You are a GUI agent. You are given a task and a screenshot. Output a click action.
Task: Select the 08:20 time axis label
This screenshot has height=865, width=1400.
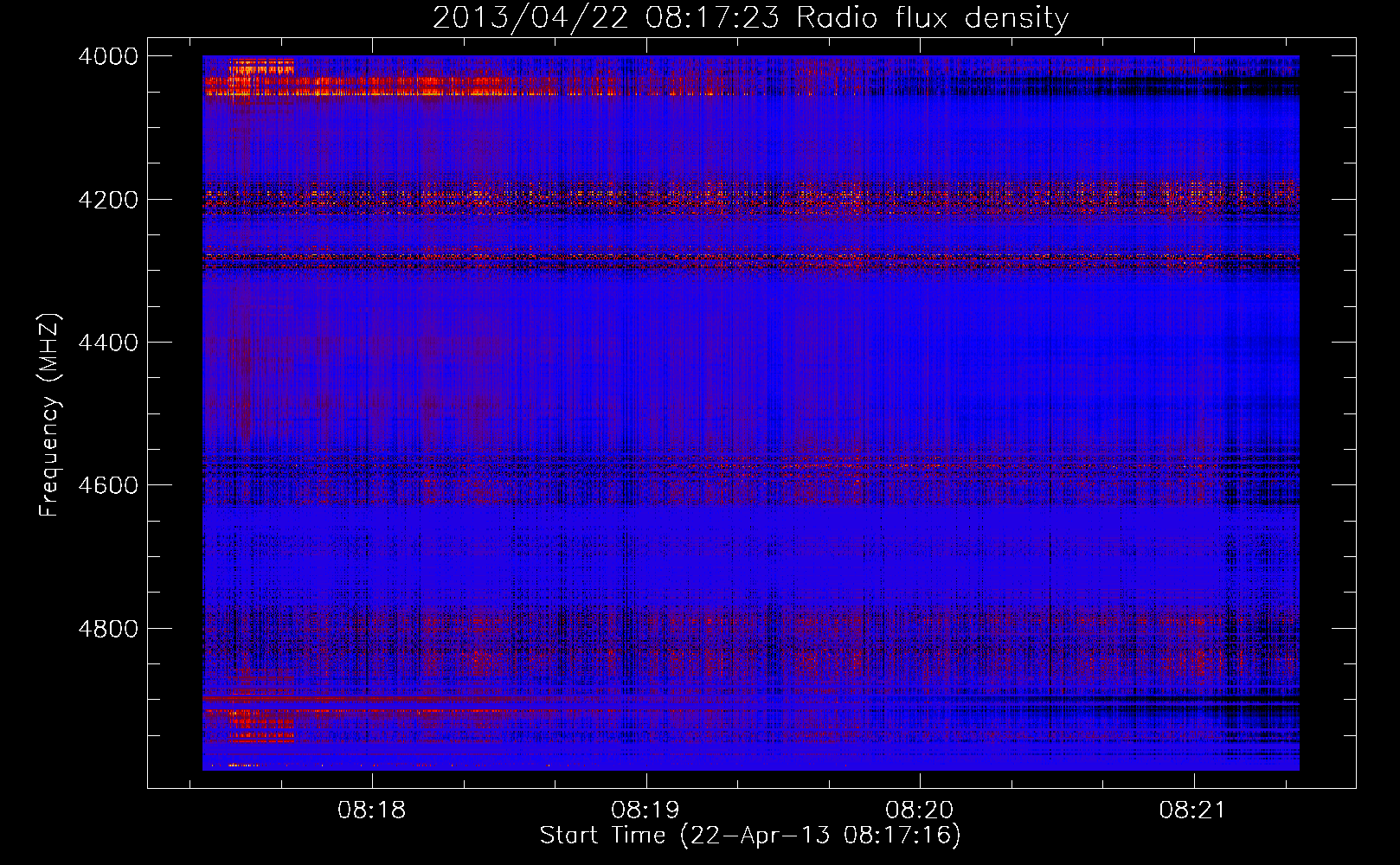(920, 811)
